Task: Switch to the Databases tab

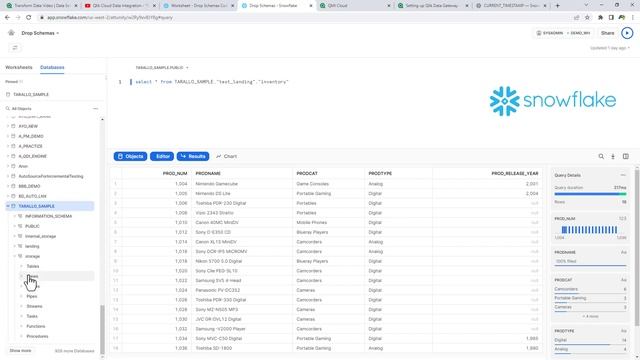Action: coord(52,67)
